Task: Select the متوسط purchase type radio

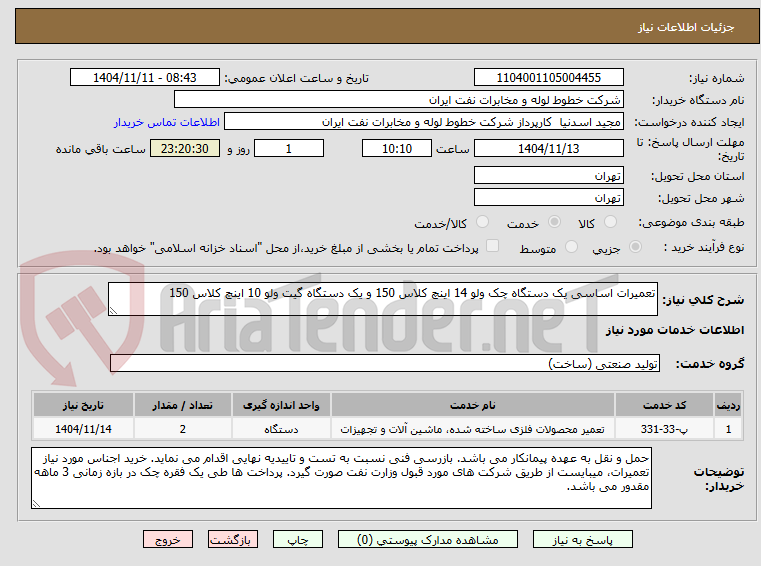Action: pyautogui.click(x=571, y=247)
